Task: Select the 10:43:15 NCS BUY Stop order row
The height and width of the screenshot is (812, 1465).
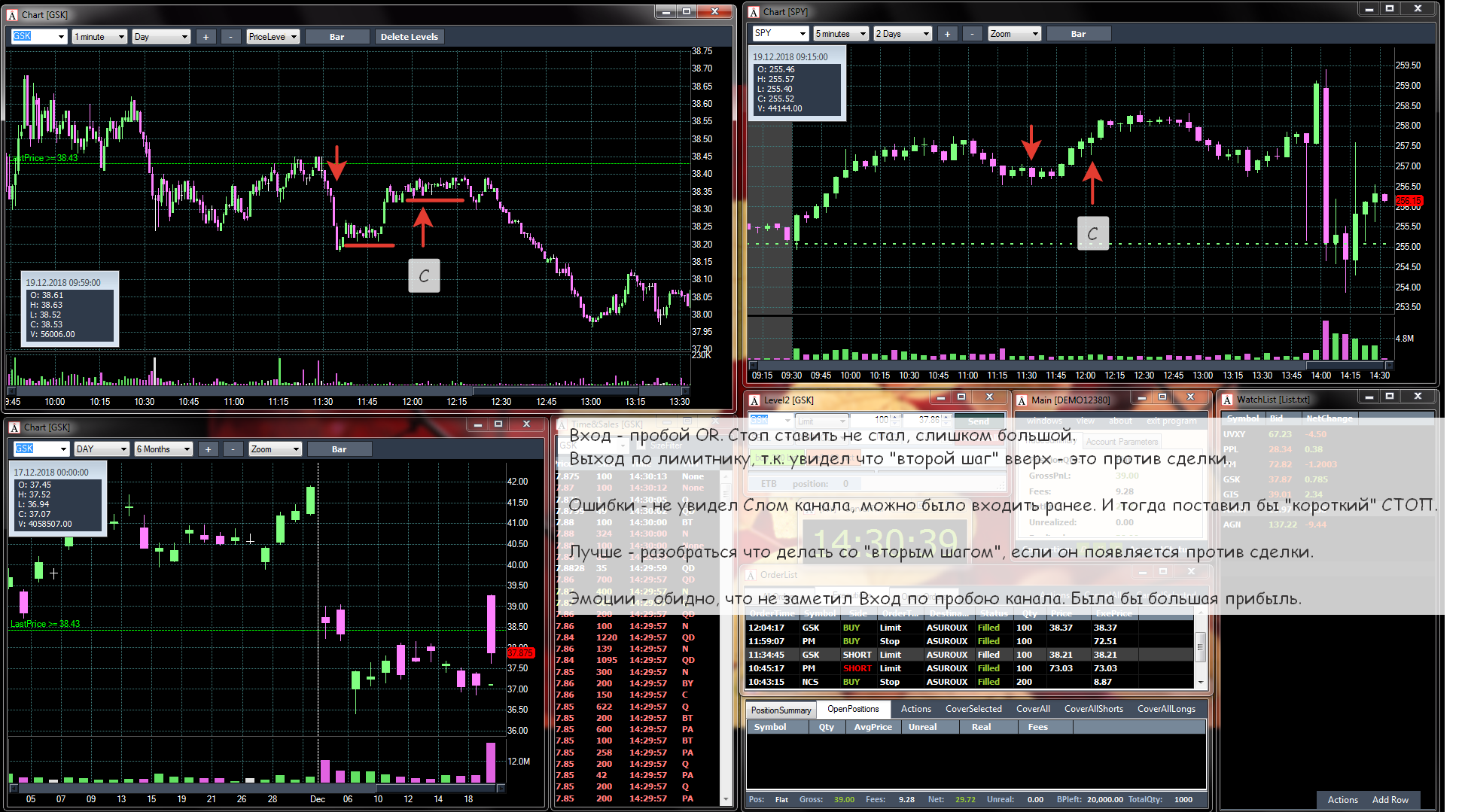Action: click(970, 682)
